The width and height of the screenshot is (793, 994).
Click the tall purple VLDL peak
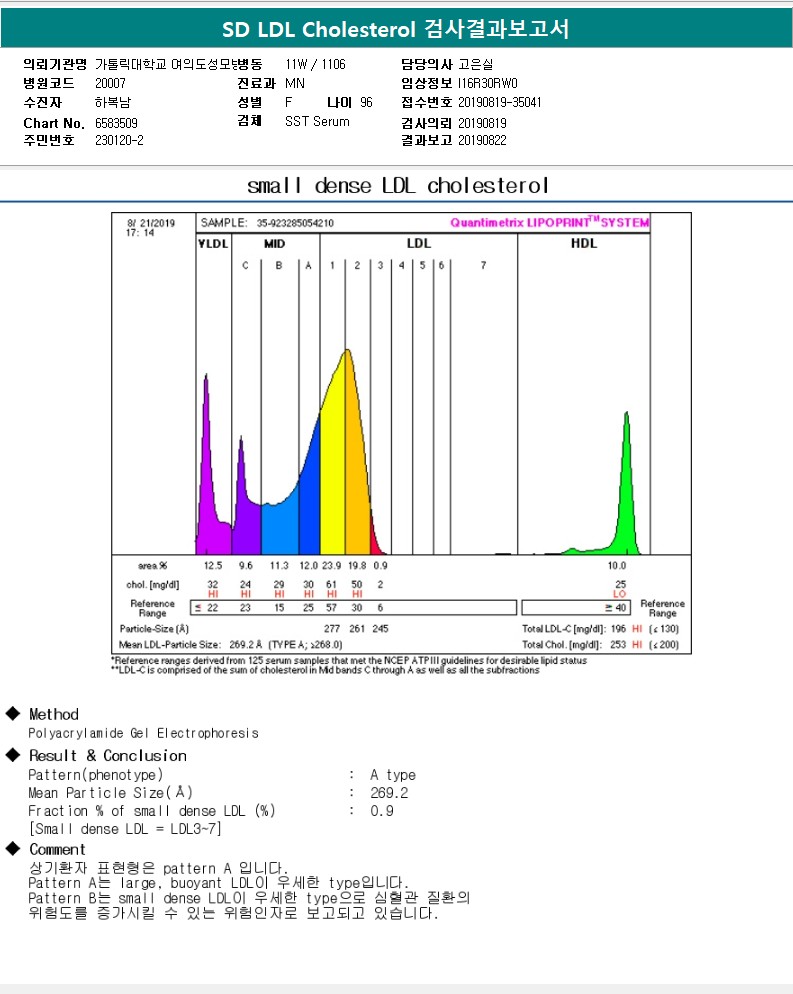click(207, 450)
